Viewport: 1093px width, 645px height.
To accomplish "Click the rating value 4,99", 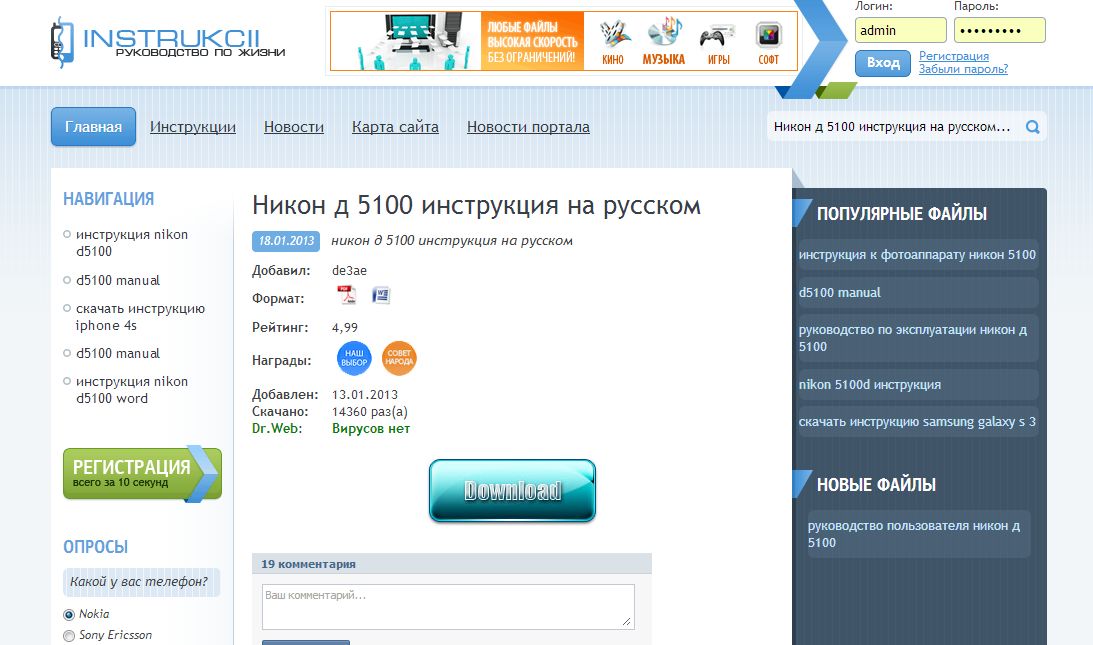I will [344, 328].
